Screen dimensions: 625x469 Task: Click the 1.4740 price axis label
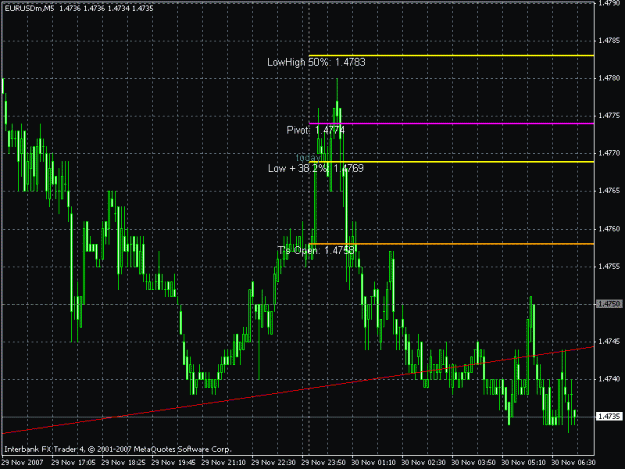[609, 379]
